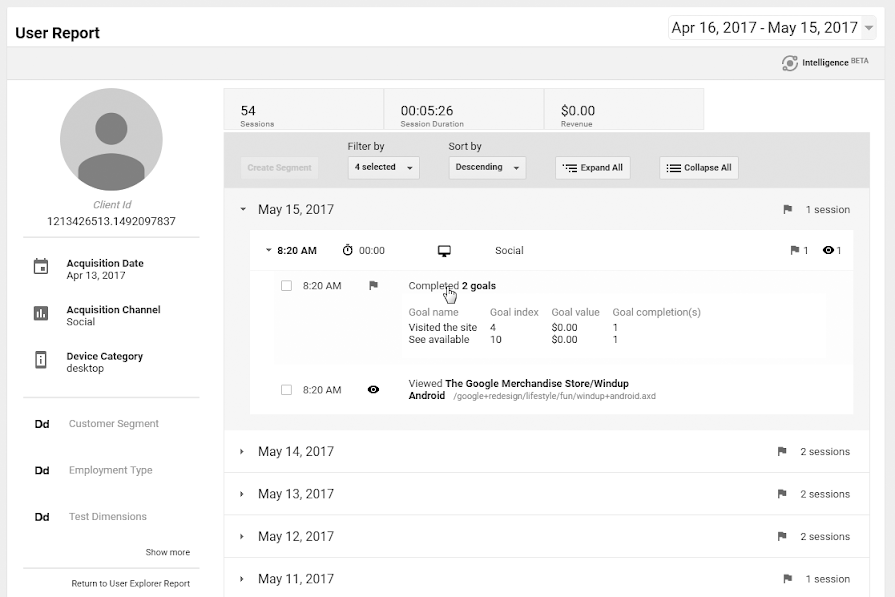Open the Intelligence BETA icon
Viewport: 895px width, 597px height.
pos(789,63)
